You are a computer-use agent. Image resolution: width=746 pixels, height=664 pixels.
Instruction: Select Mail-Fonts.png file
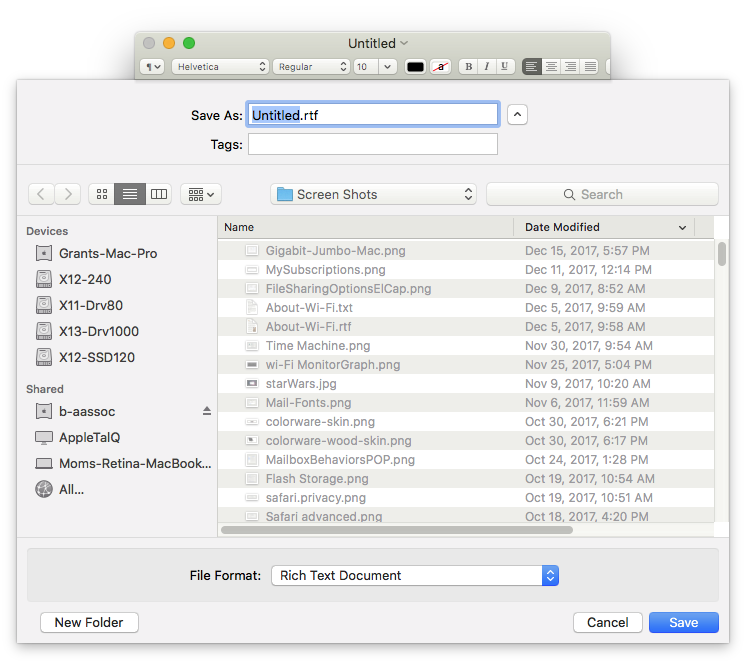[466, 403]
